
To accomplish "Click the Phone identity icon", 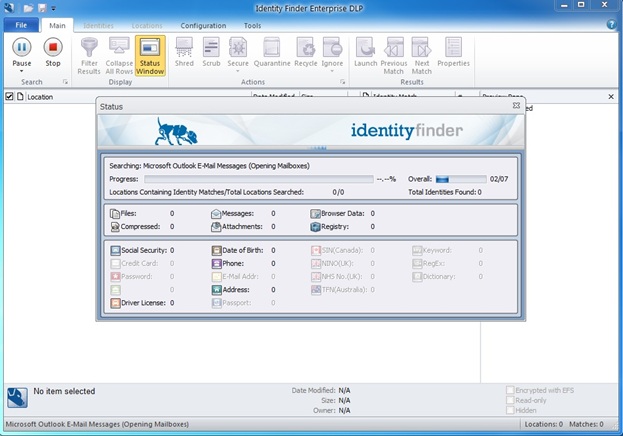I will 217,264.
